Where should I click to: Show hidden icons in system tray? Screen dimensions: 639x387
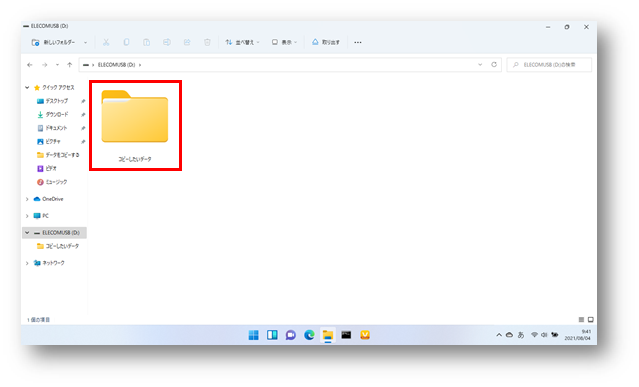[x=499, y=335]
